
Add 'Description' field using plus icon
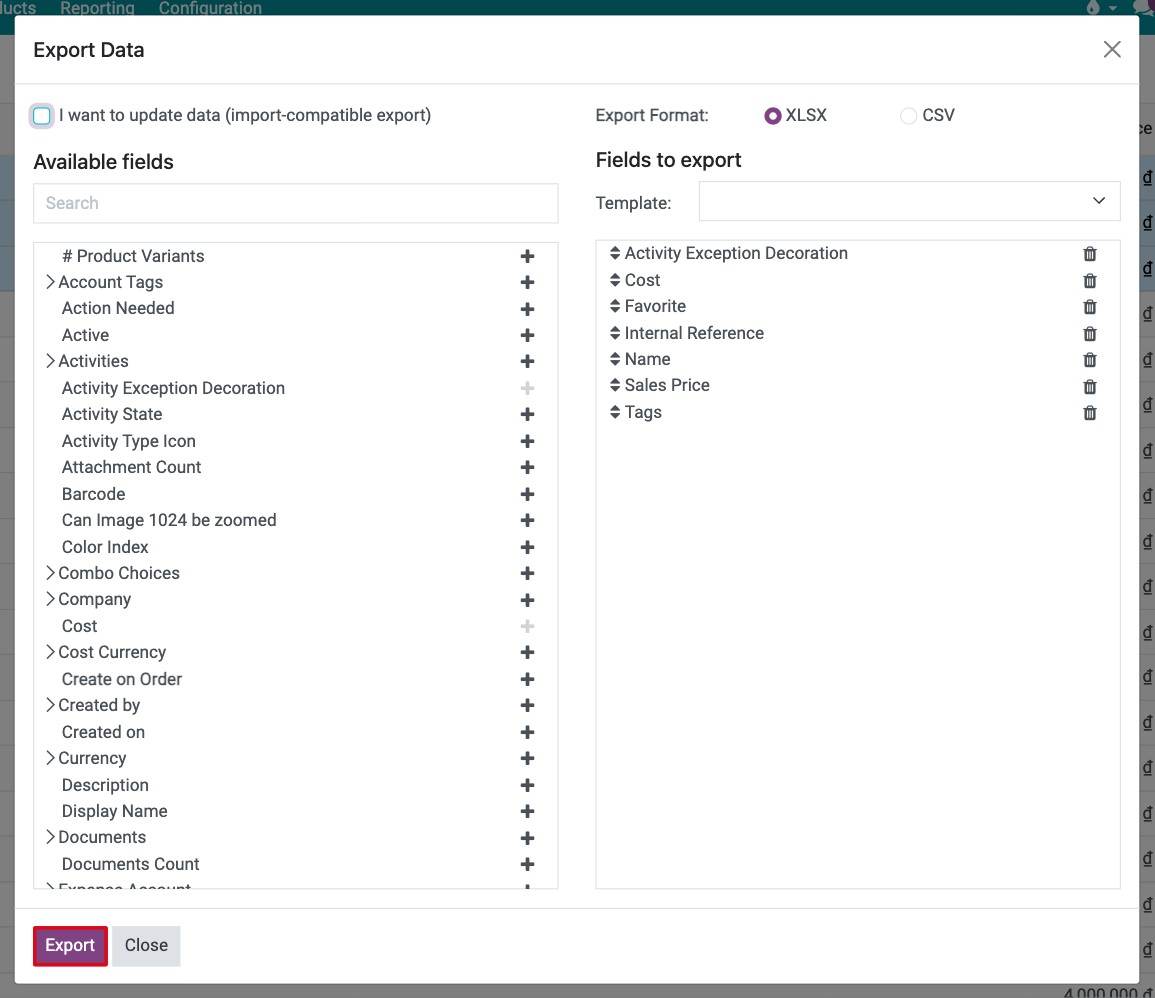tap(527, 785)
